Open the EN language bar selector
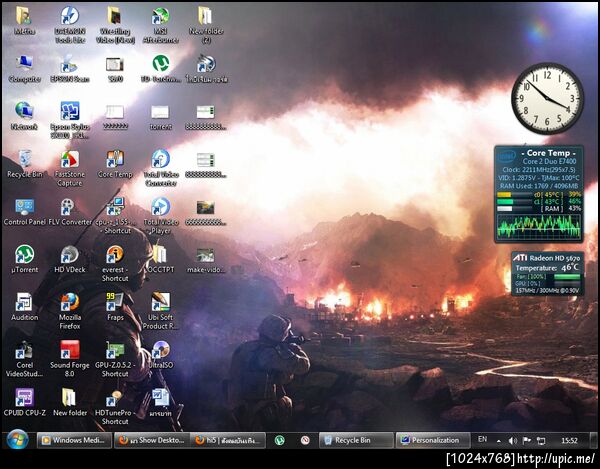The height and width of the screenshot is (469, 600). tap(482, 440)
